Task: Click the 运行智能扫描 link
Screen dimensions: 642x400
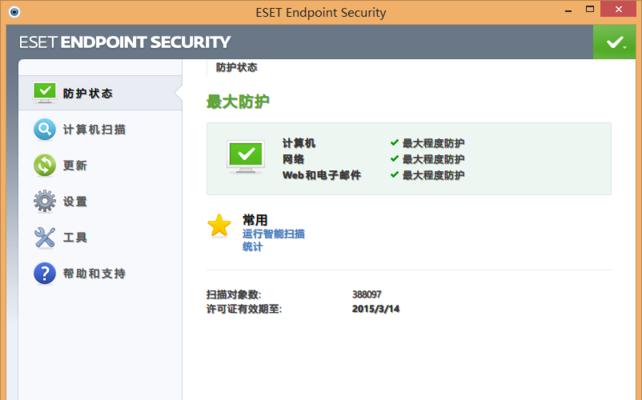Action: pyautogui.click(x=274, y=234)
